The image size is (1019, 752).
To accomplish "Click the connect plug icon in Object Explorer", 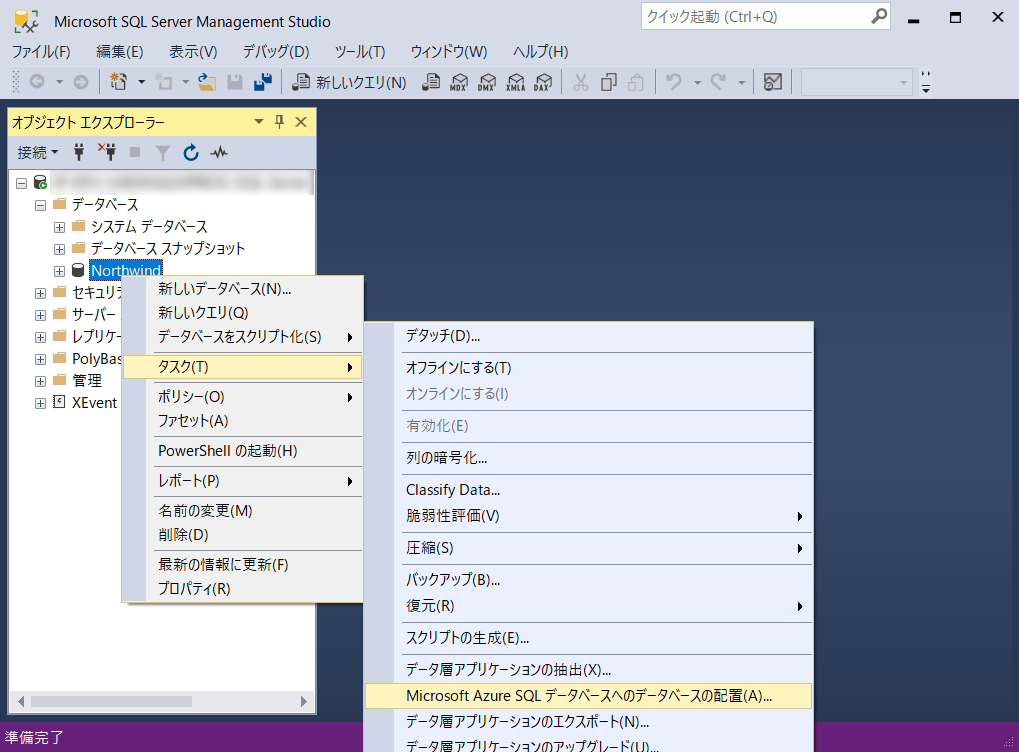I will tap(79, 152).
